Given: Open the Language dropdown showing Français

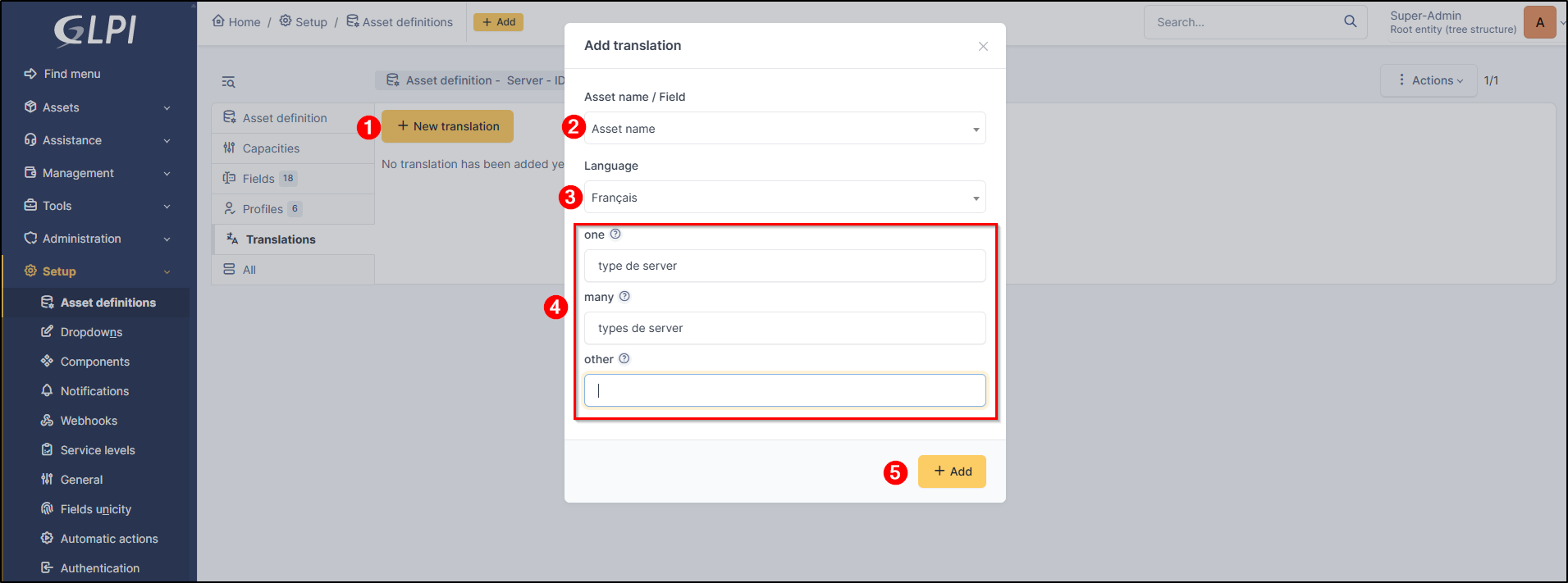Looking at the screenshot, I should 784,198.
